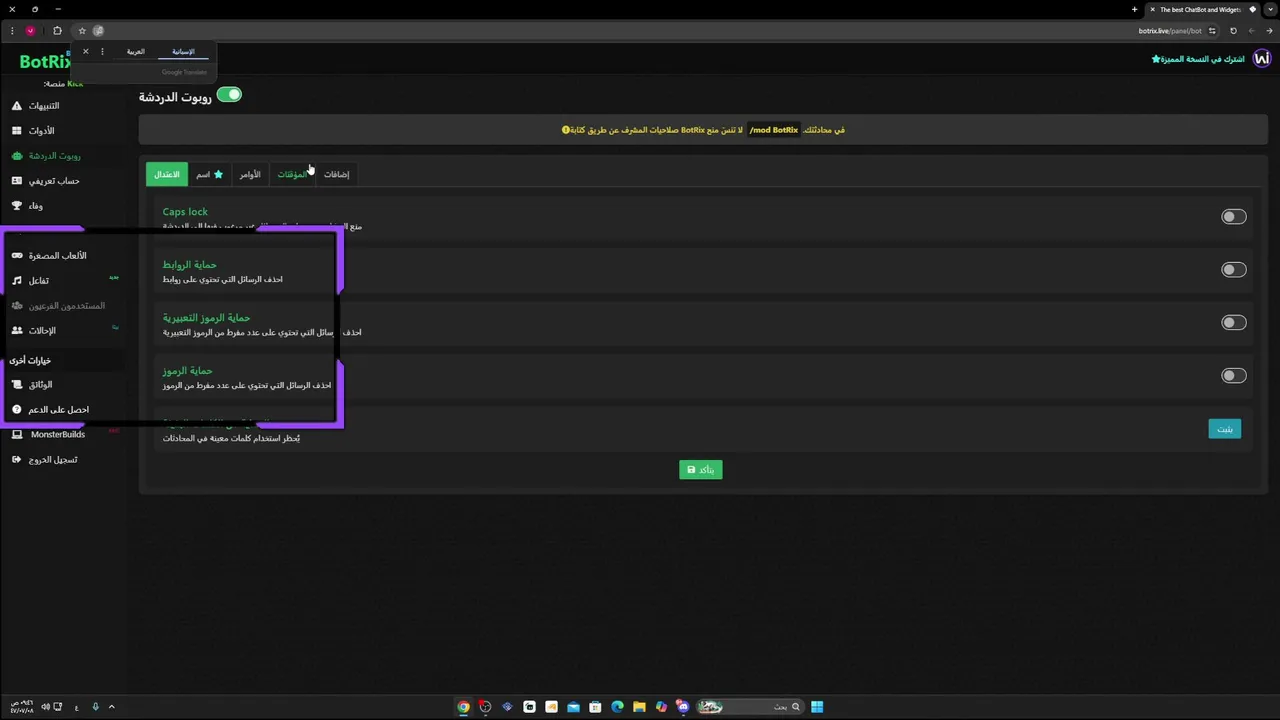Switch to the الأوامر tab
The image size is (1280, 720).
tap(250, 174)
